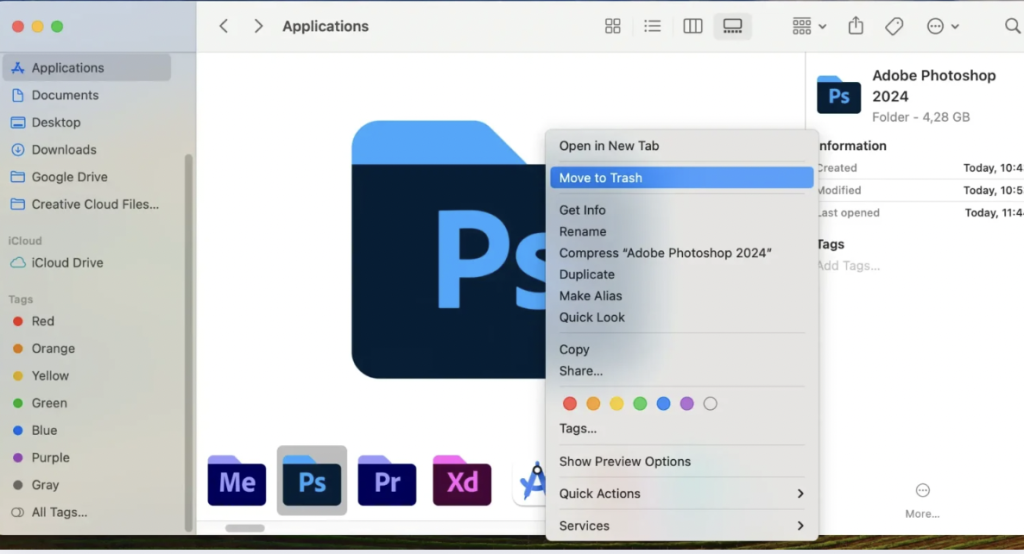Click the Edit Tags toolbar icon
The height and width of the screenshot is (554, 1024).
tap(894, 27)
